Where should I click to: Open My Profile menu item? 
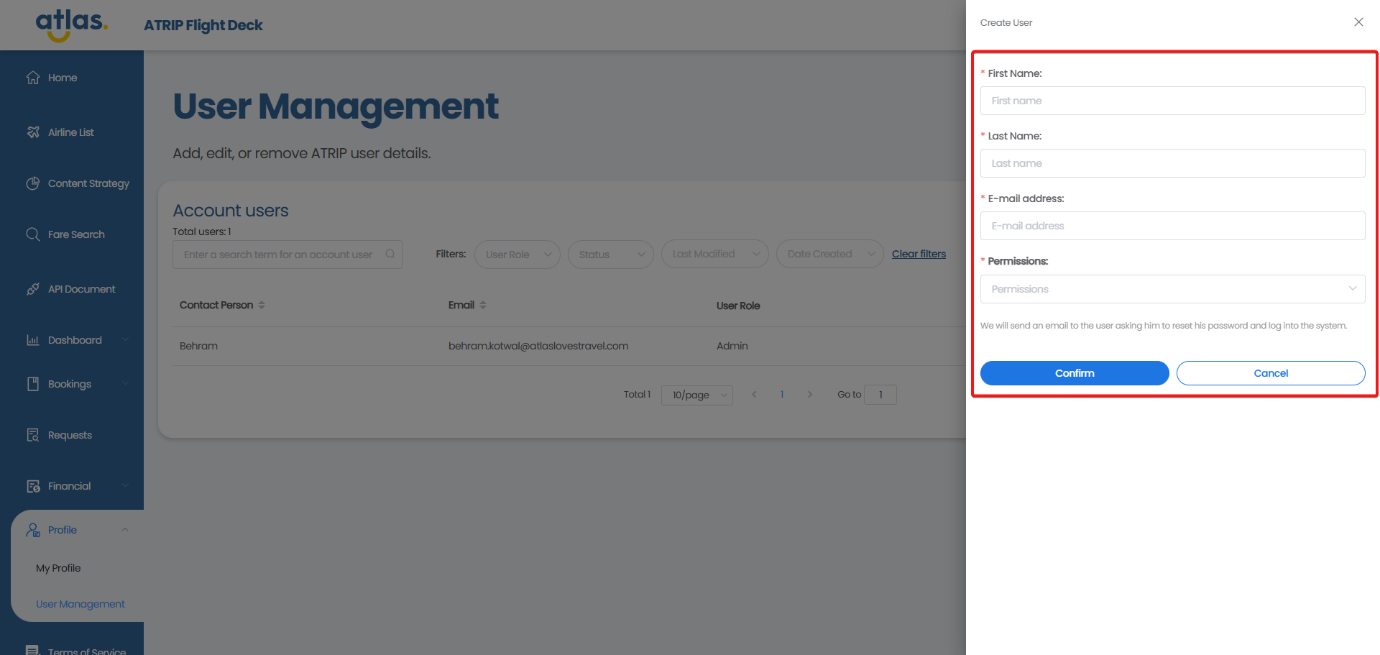[58, 568]
